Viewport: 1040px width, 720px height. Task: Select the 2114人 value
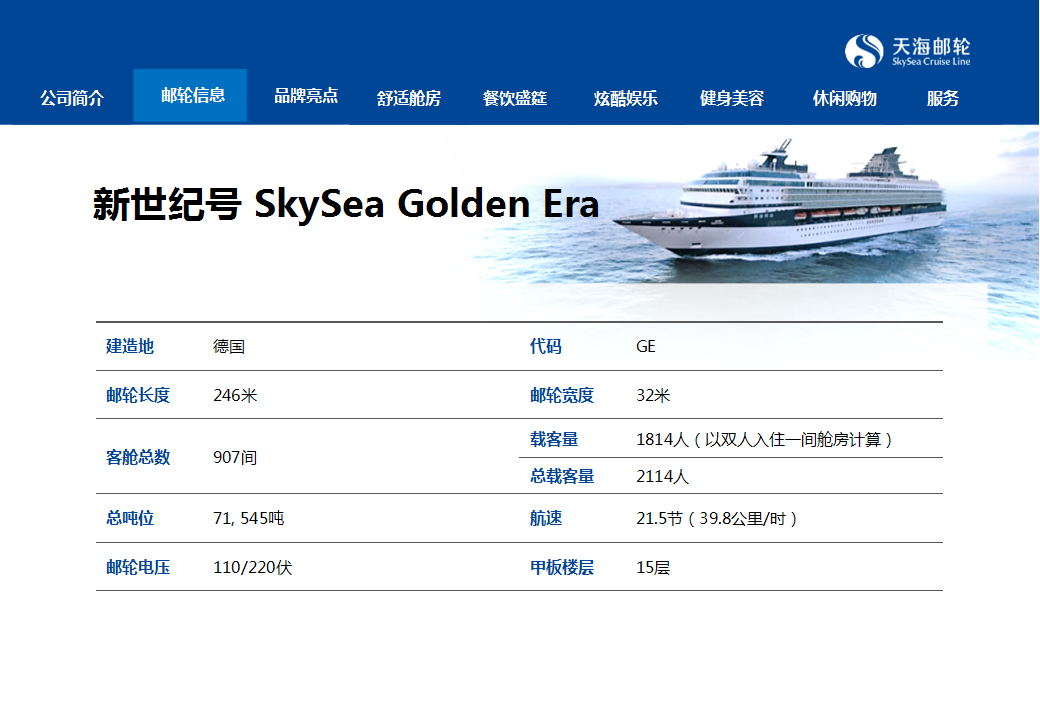(663, 476)
